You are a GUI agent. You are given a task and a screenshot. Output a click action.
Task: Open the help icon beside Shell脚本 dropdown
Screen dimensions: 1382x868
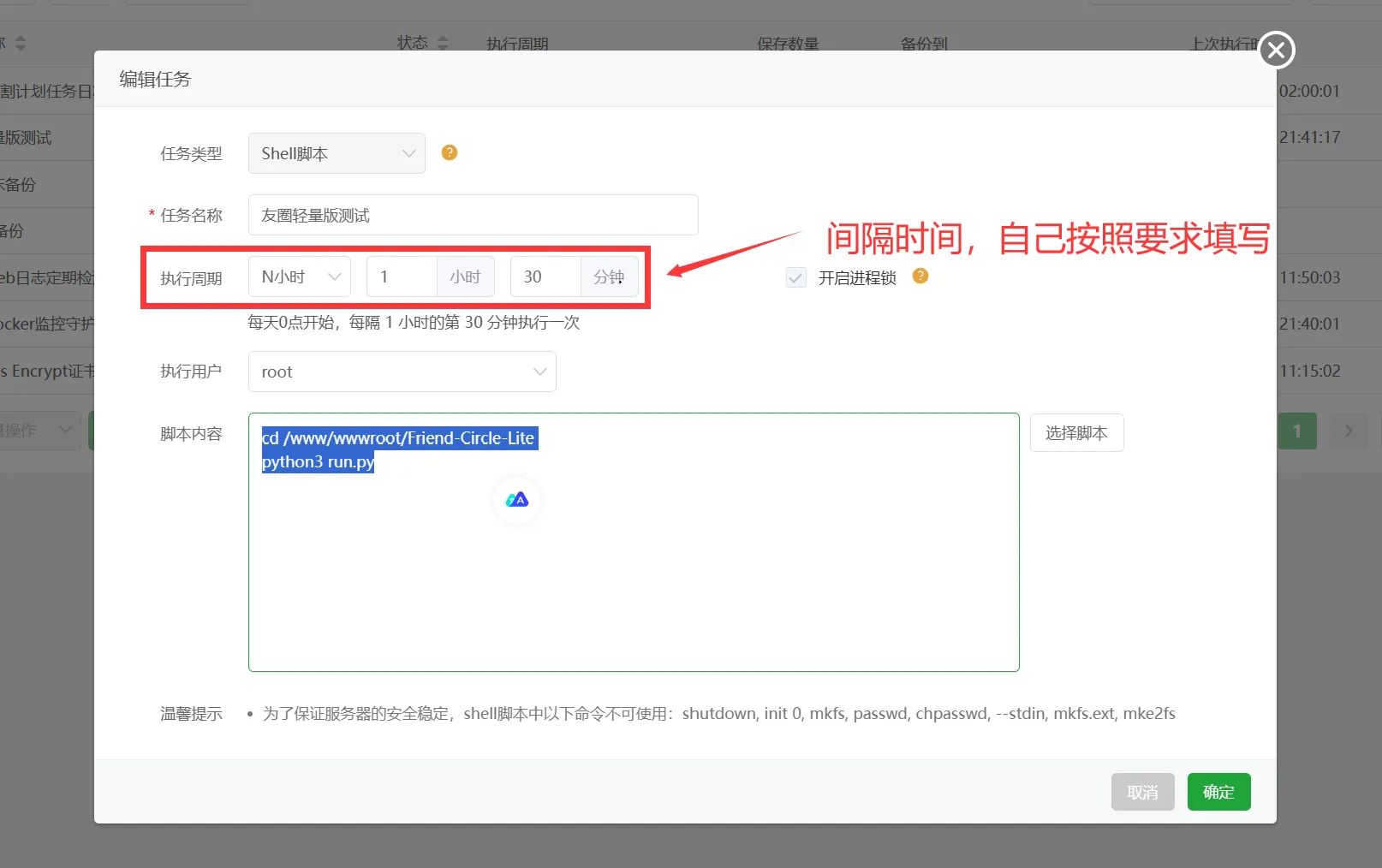point(449,152)
